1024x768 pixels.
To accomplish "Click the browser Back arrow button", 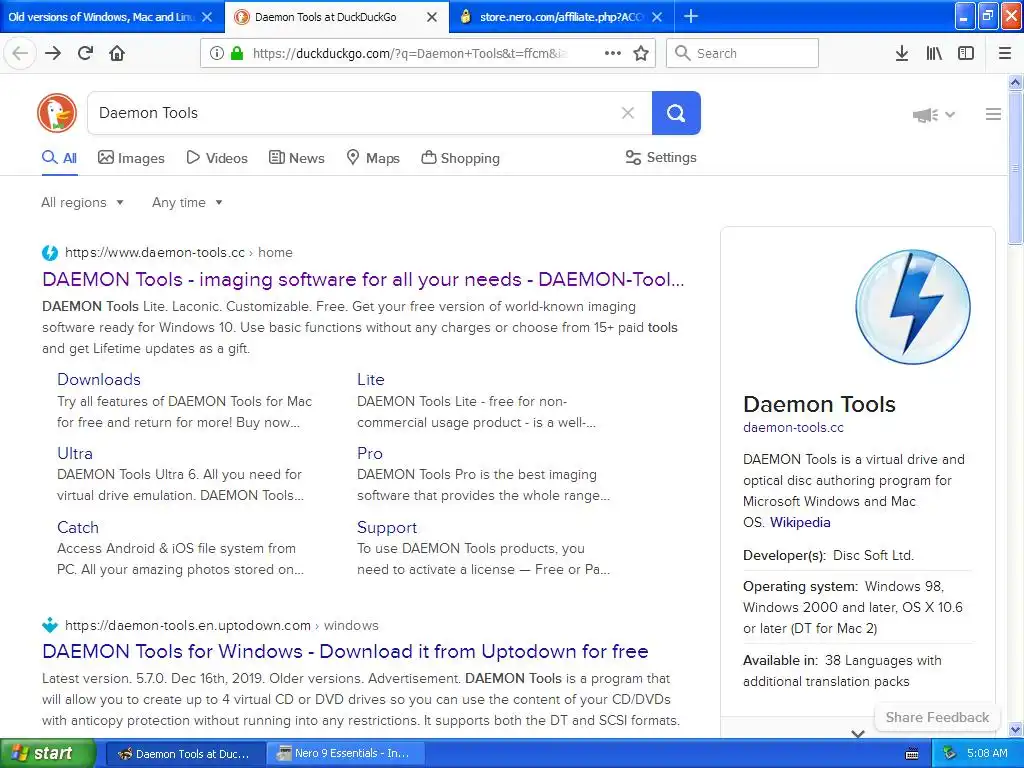I will 20,53.
